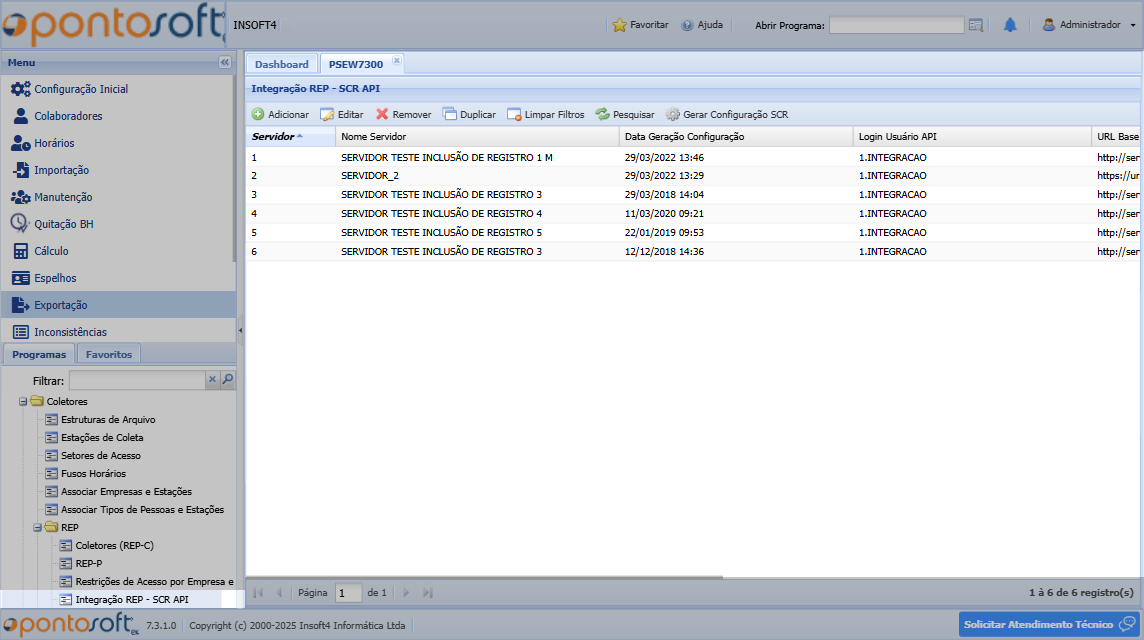Click the Editar pencil icon
1144x640 pixels.
point(327,115)
